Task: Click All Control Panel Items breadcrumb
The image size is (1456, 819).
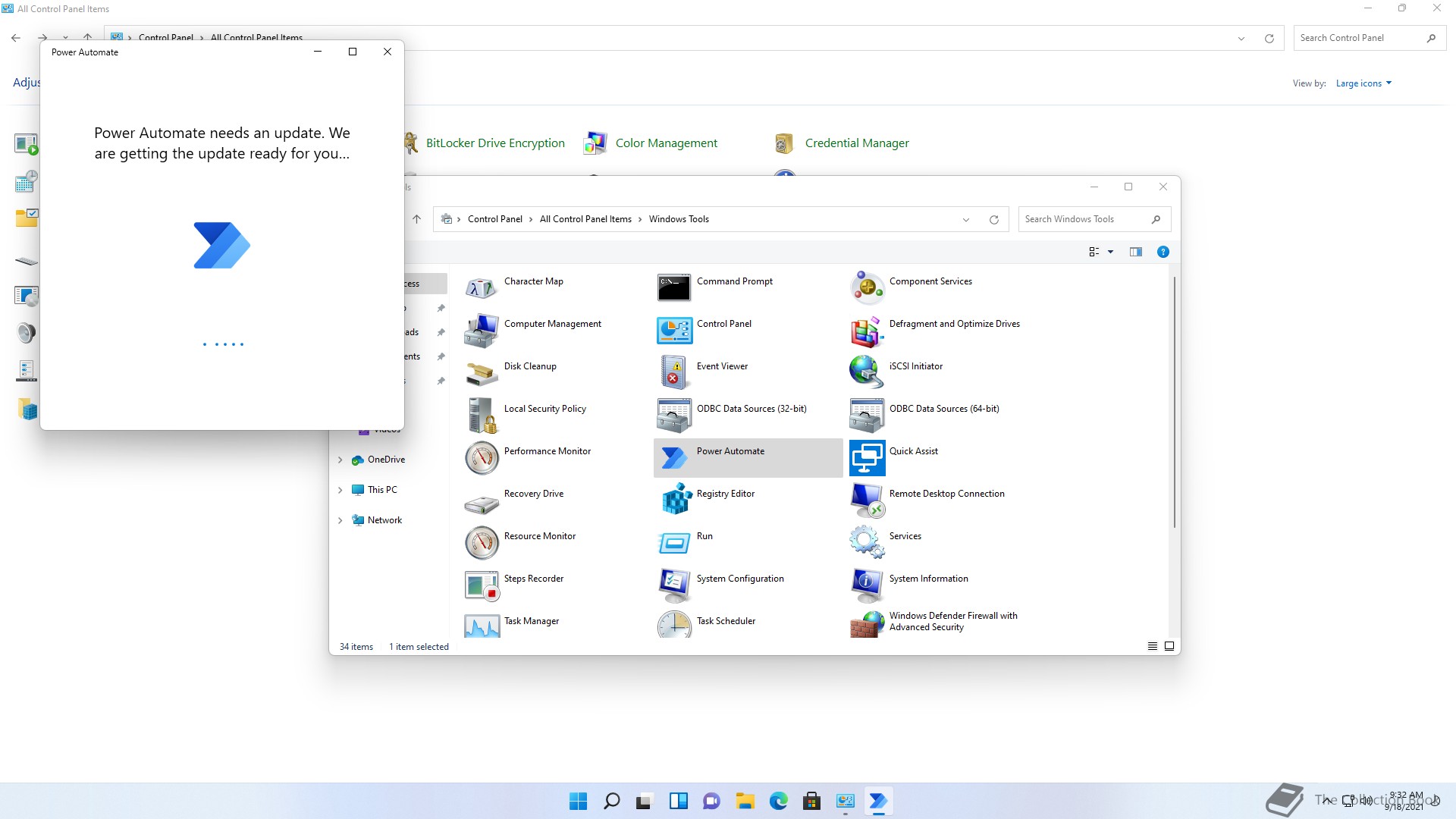Action: click(585, 219)
